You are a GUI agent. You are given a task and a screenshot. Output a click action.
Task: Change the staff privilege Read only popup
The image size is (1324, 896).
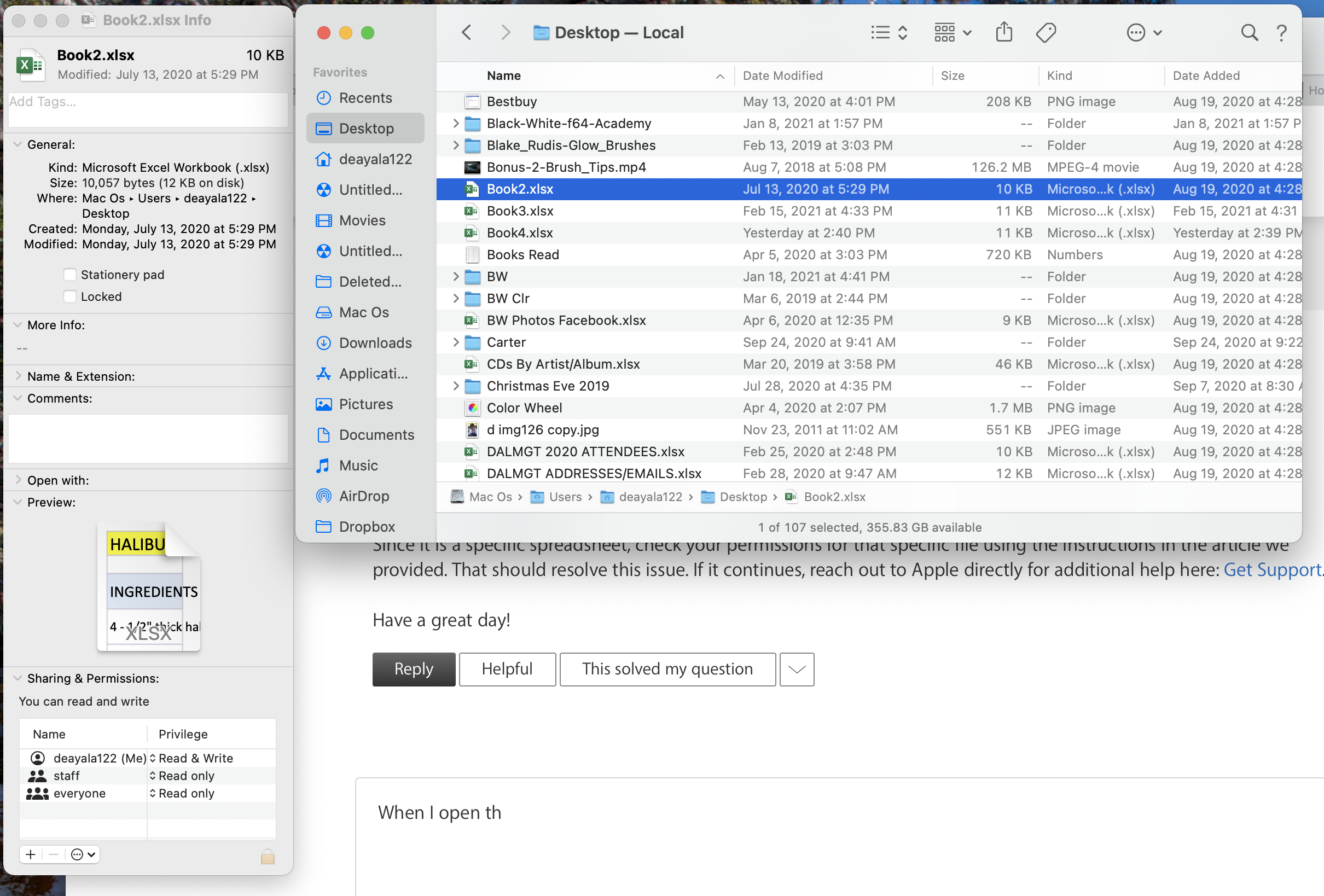pos(182,775)
